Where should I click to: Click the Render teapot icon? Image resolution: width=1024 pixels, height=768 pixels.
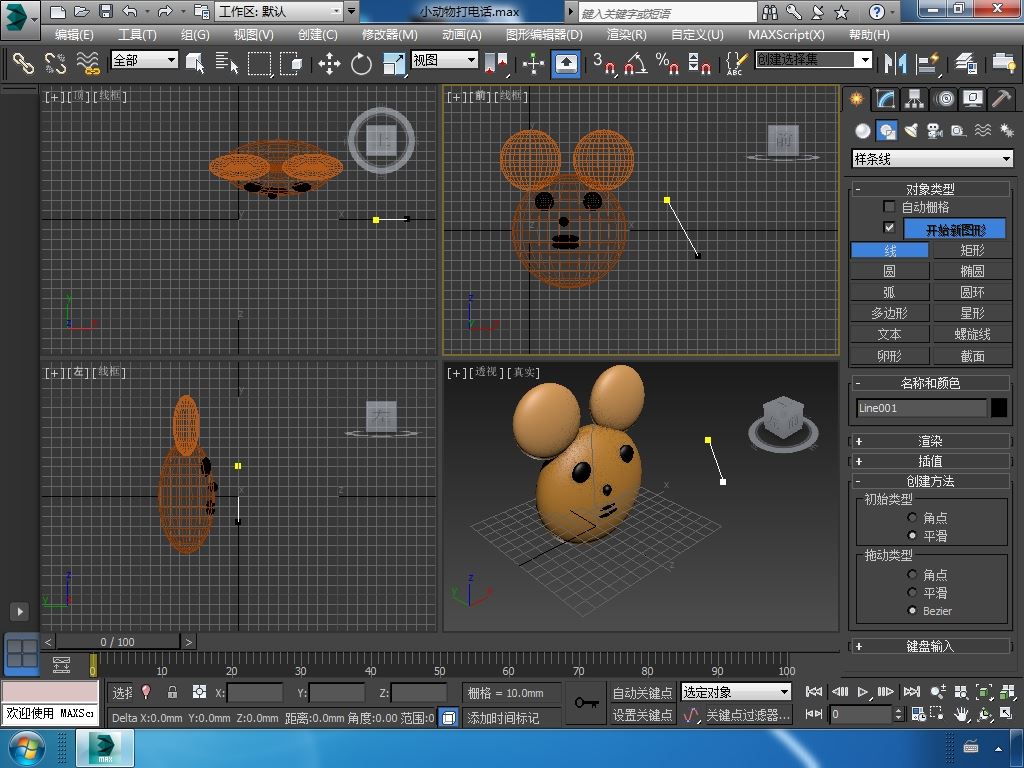coord(1004,63)
